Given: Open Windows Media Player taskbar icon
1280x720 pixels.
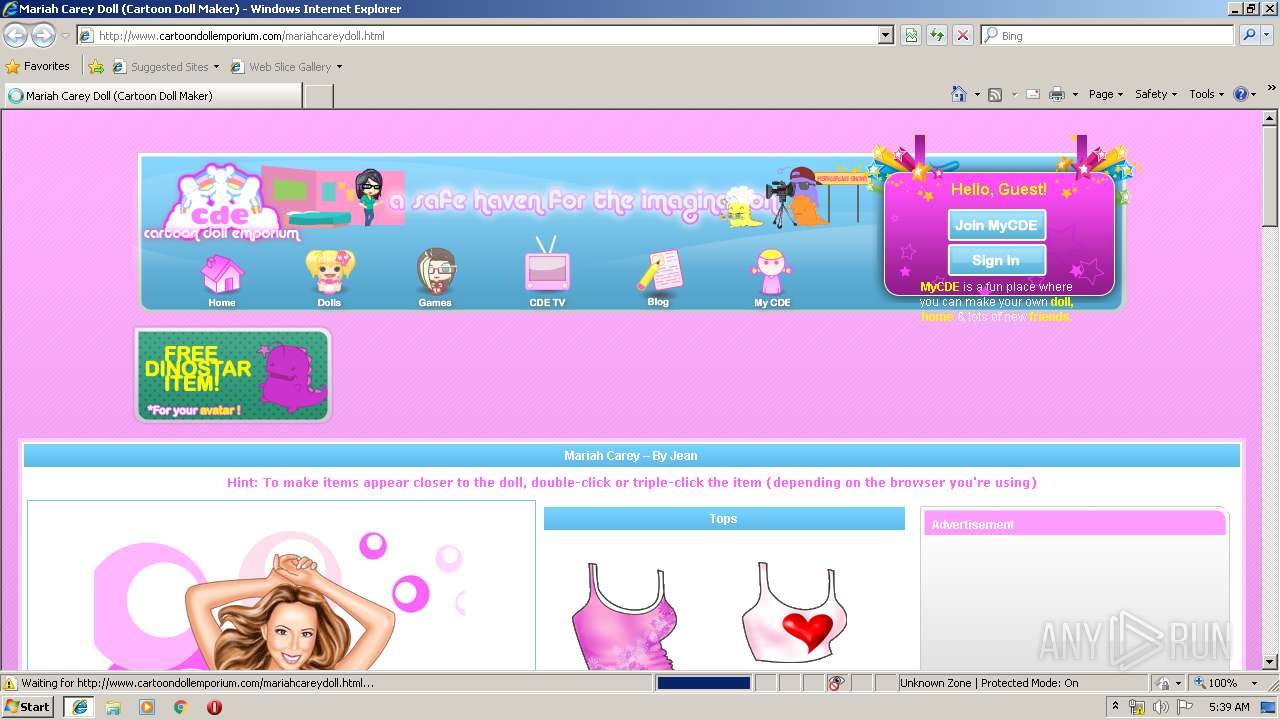Looking at the screenshot, I should [x=147, y=707].
